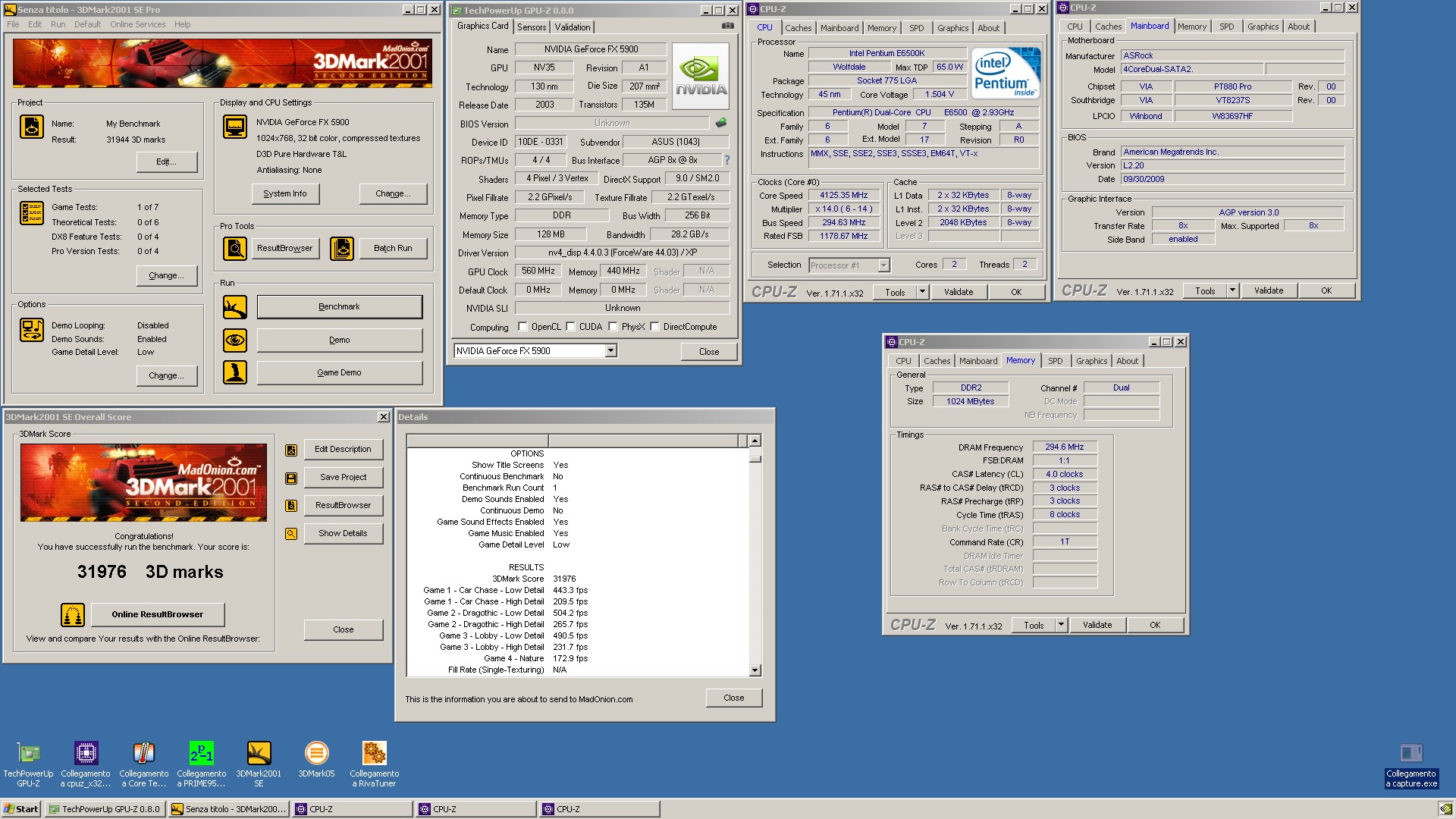Expand Tools dropdown arrow in CPU-Z CPU window
The width and height of the screenshot is (1456, 819).
click(922, 292)
